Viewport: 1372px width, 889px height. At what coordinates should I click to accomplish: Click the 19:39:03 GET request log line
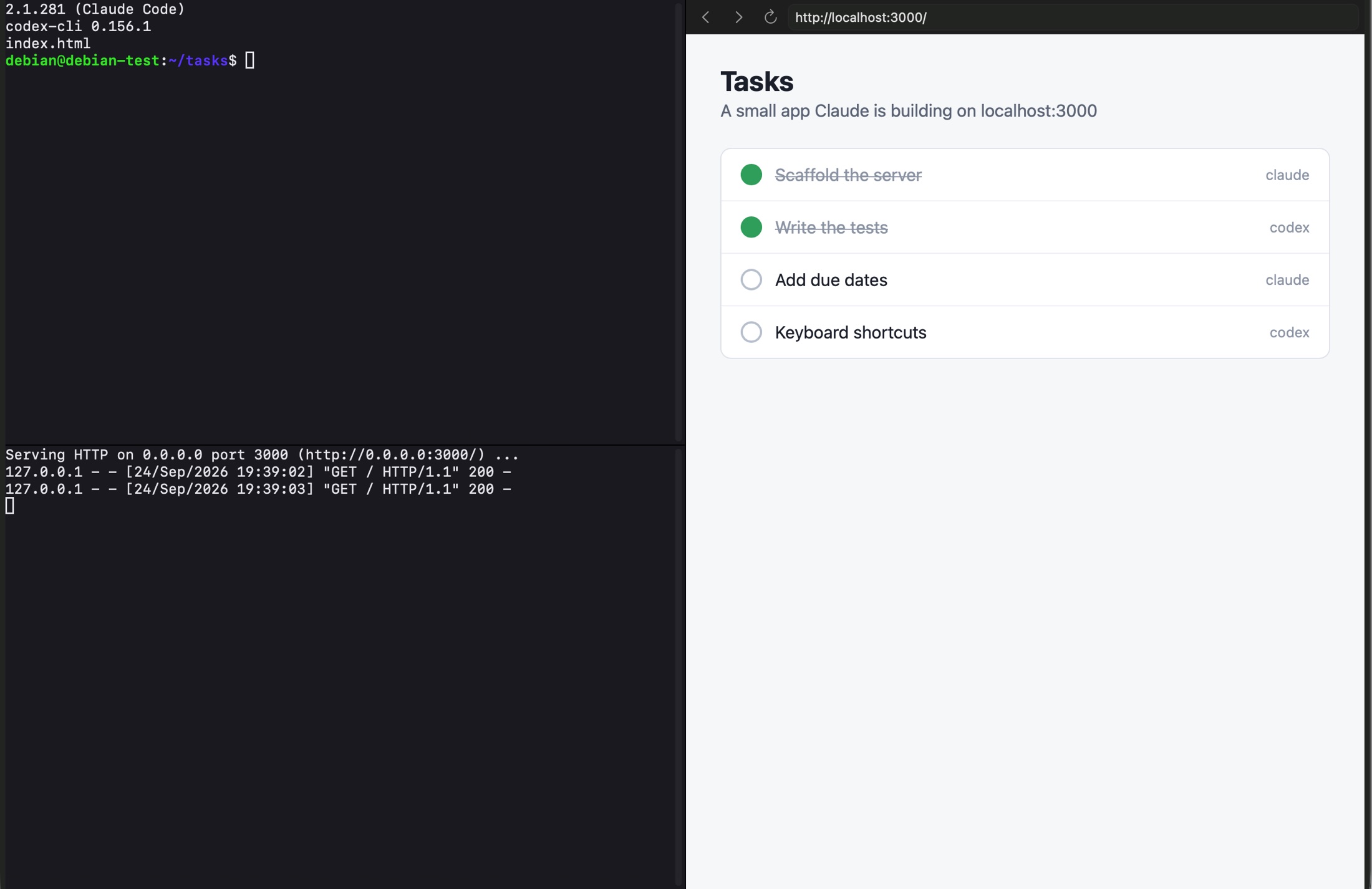(258, 489)
